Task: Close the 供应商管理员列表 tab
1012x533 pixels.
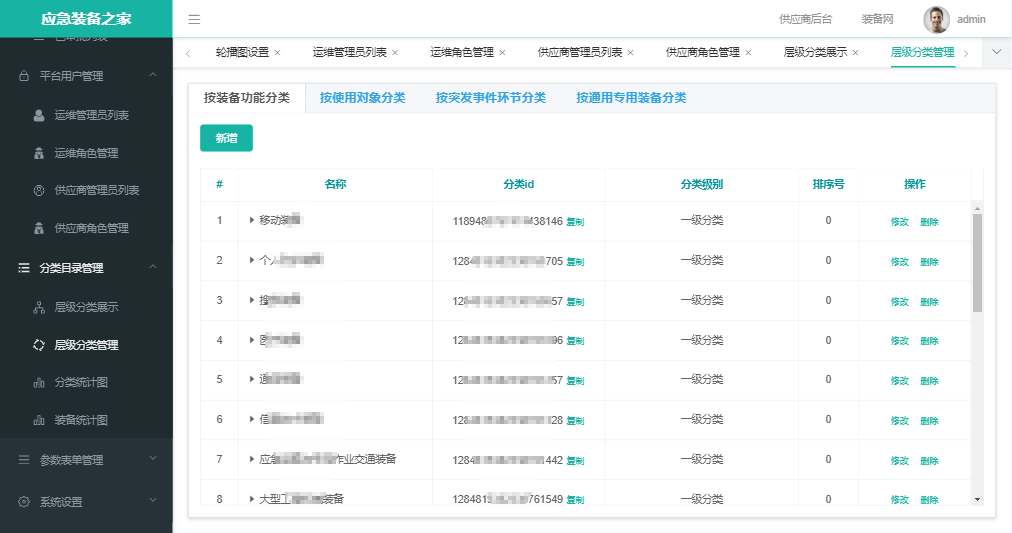Action: 631,53
